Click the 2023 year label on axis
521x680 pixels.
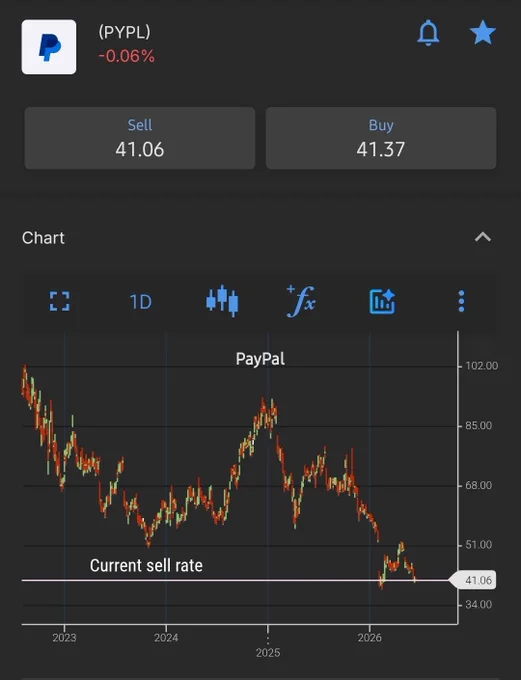pos(64,638)
